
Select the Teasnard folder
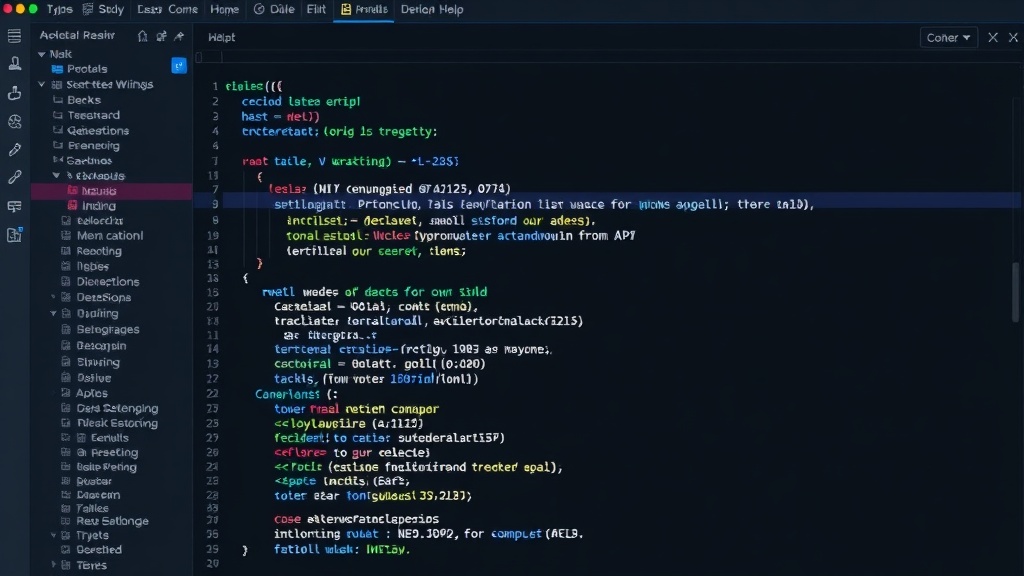point(93,115)
